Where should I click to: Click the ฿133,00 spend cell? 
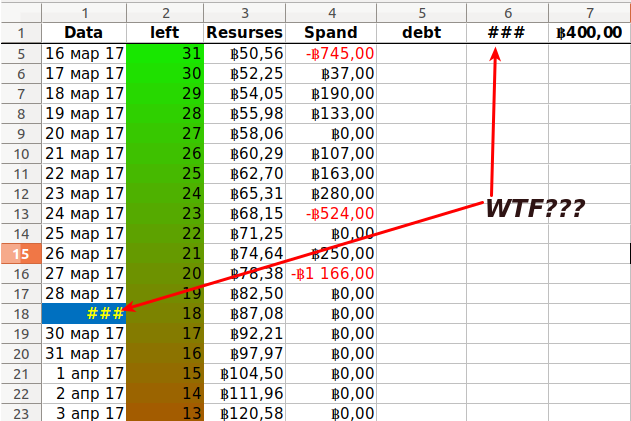point(331,114)
